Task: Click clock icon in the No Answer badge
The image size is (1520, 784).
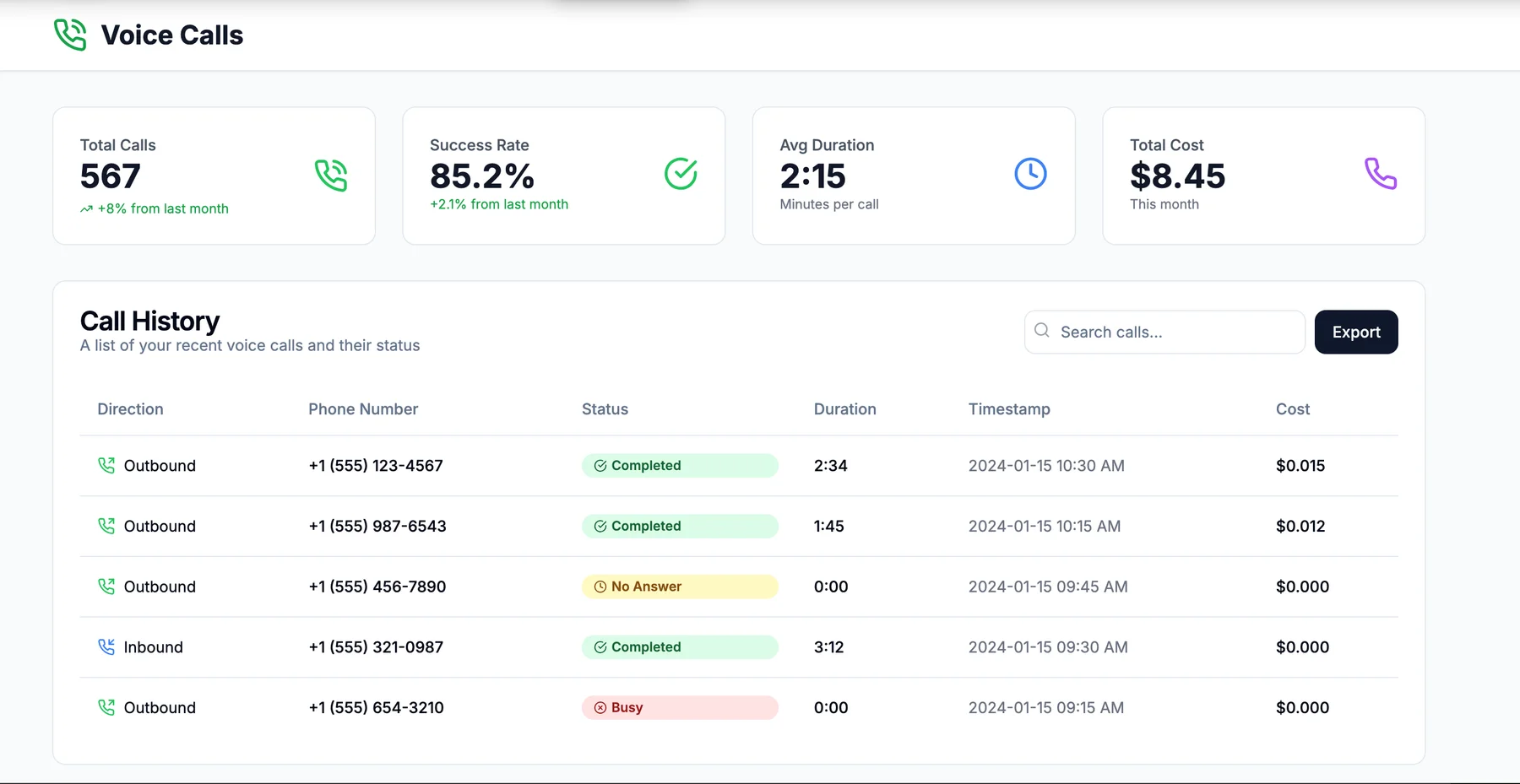Action: (x=600, y=587)
